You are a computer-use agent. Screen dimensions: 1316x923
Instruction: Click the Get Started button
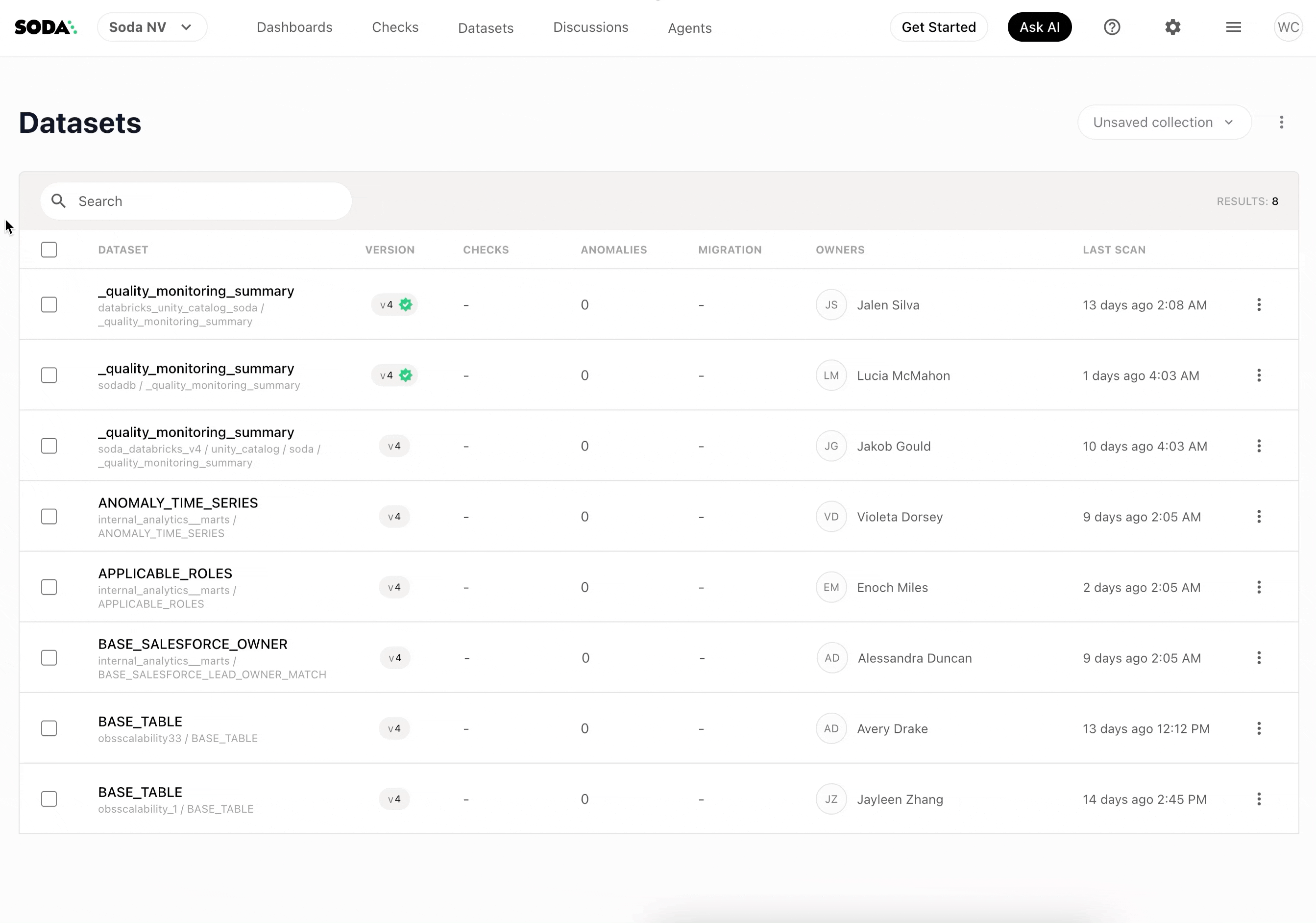(x=938, y=27)
